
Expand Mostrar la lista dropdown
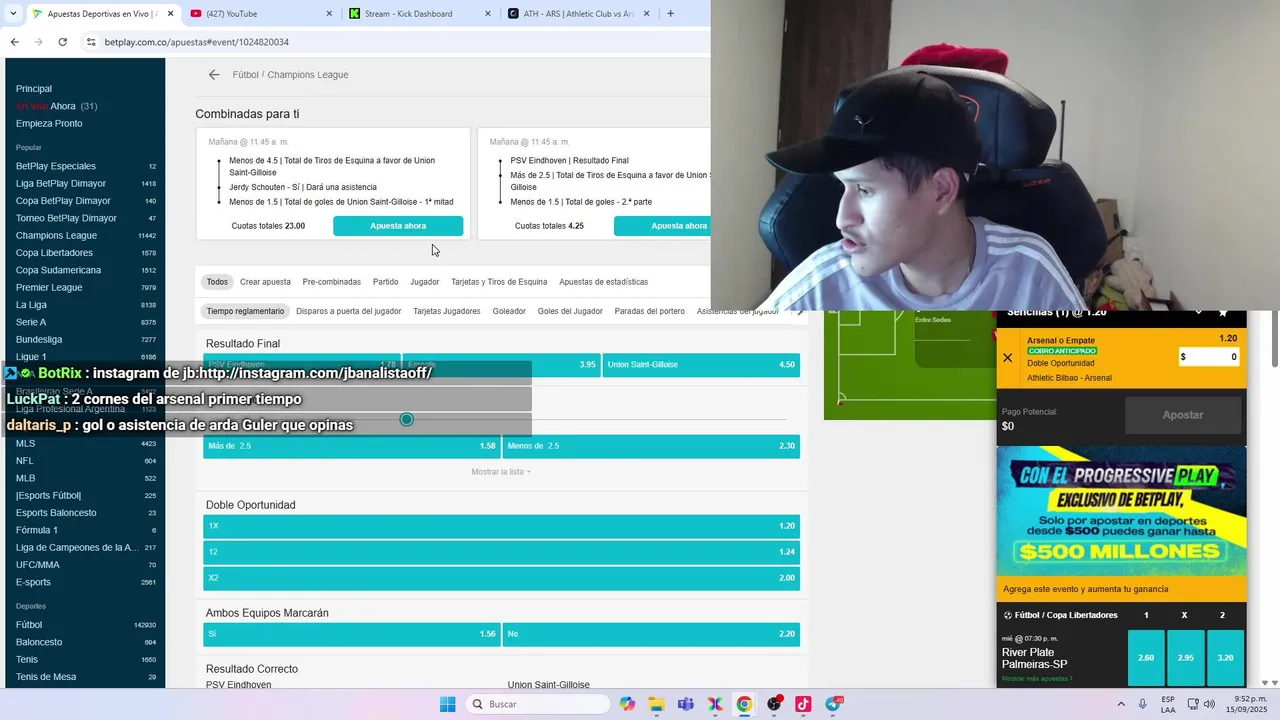(x=501, y=472)
